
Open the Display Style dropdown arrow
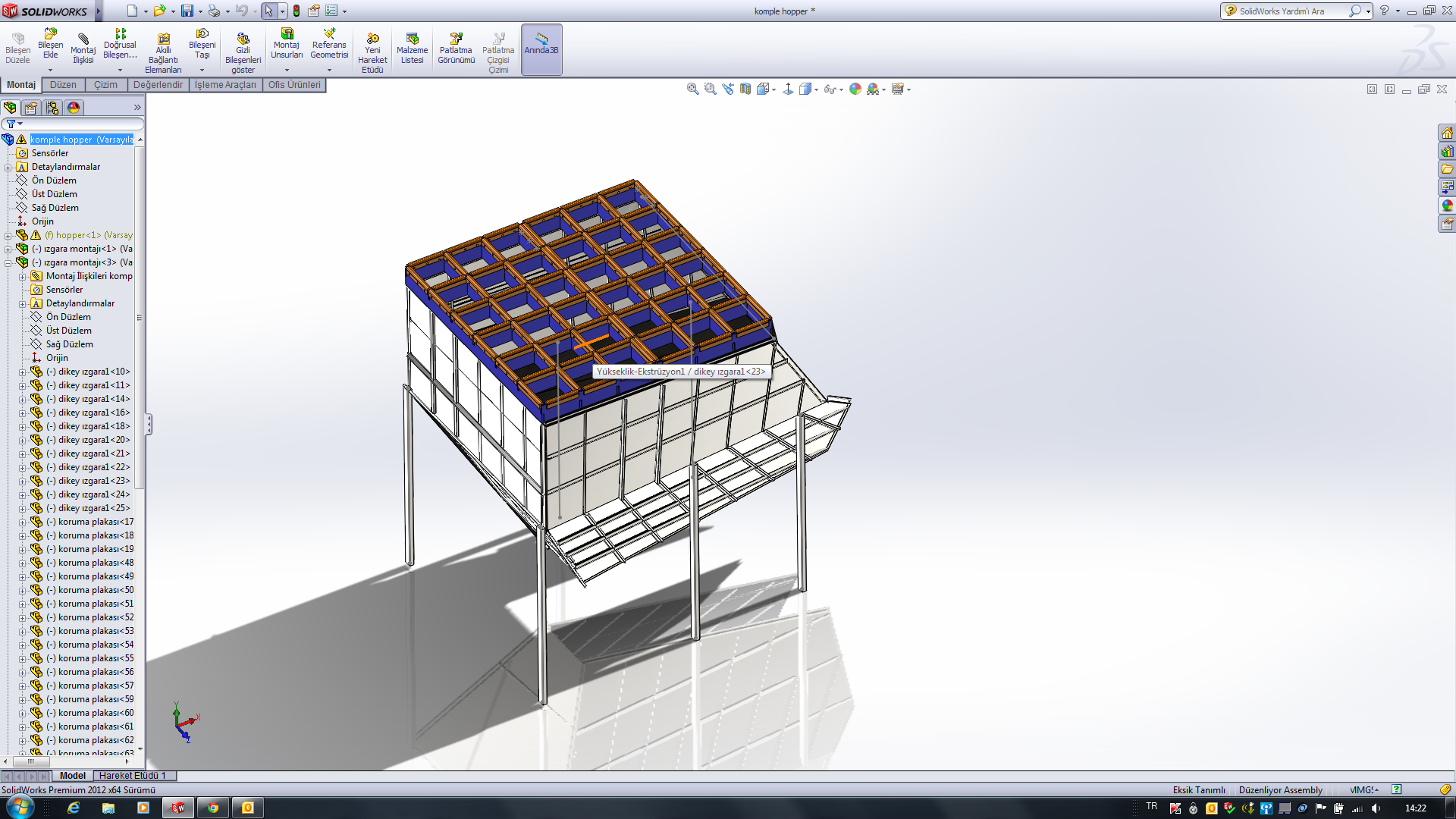pos(816,90)
